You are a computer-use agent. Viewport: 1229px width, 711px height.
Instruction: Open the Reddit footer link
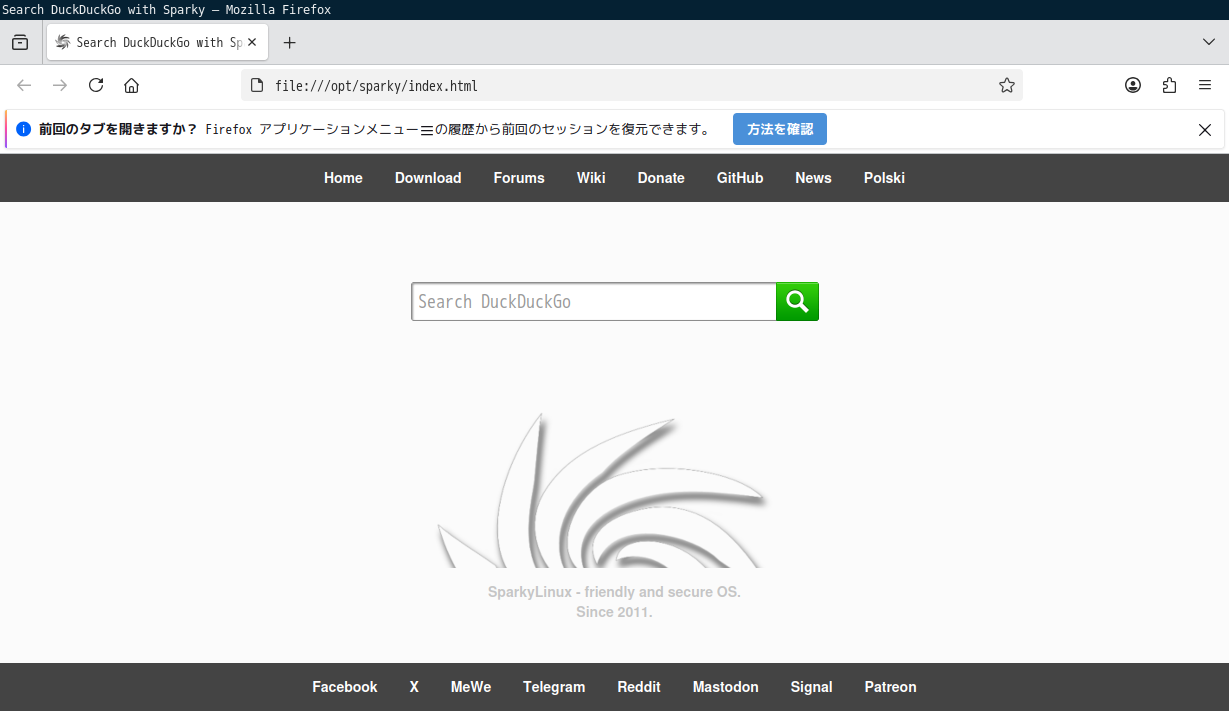639,687
